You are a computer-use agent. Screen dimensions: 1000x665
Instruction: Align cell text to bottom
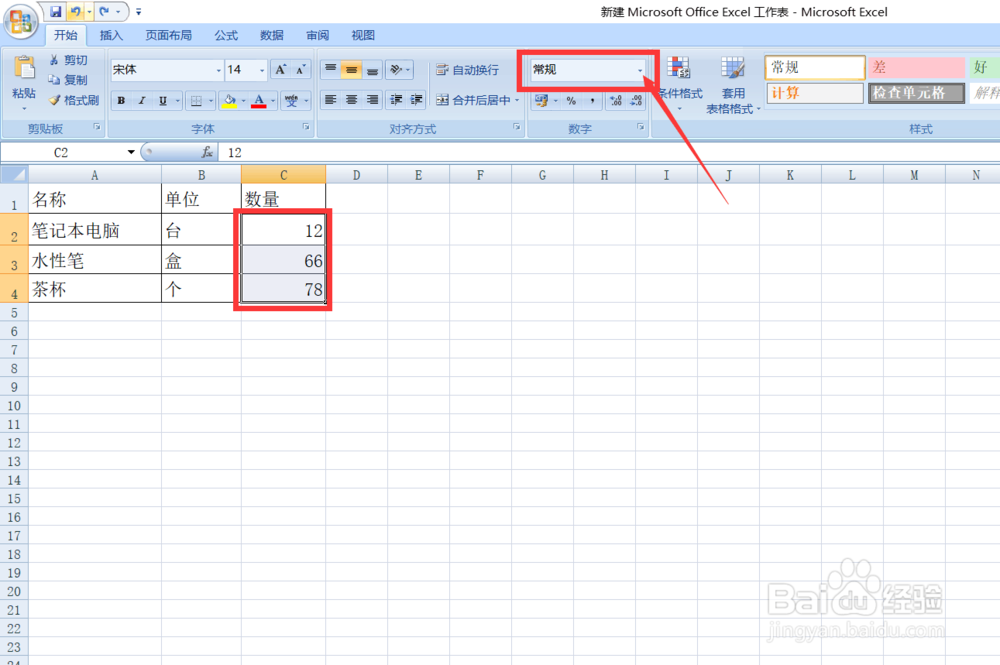[372, 69]
